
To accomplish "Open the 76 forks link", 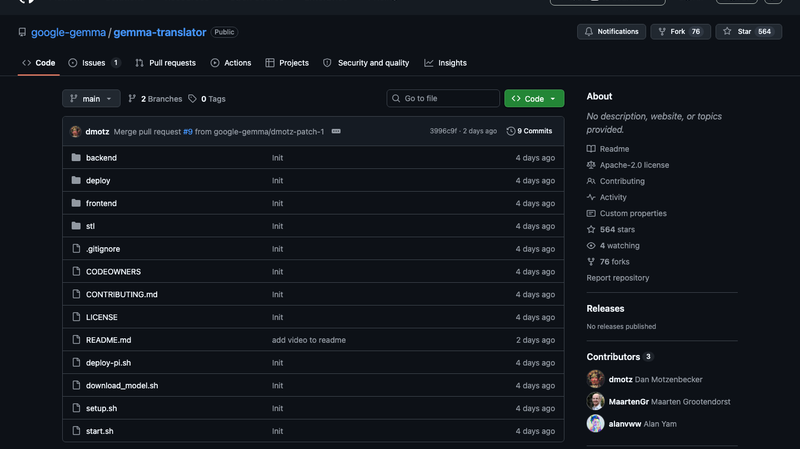I will click(614, 262).
